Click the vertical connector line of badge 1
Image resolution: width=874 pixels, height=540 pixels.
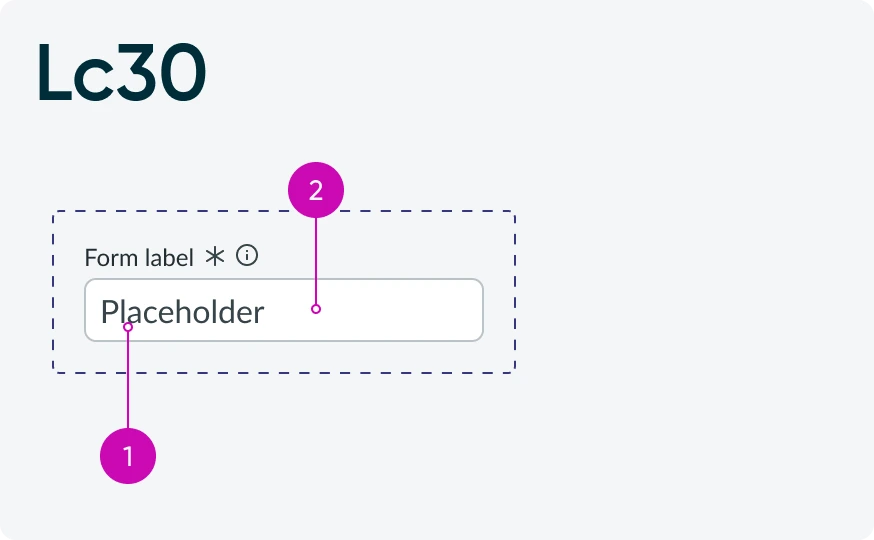coord(128,380)
